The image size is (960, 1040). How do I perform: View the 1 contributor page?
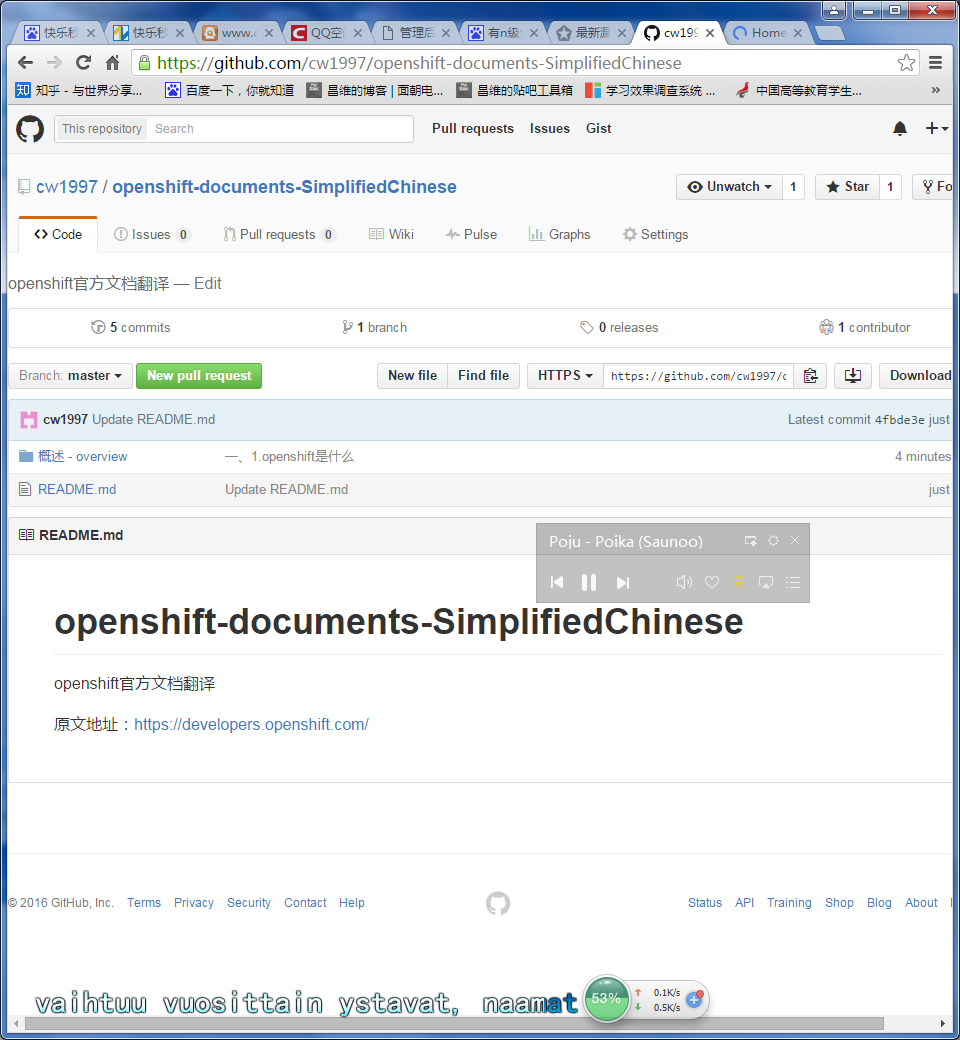[x=865, y=328]
